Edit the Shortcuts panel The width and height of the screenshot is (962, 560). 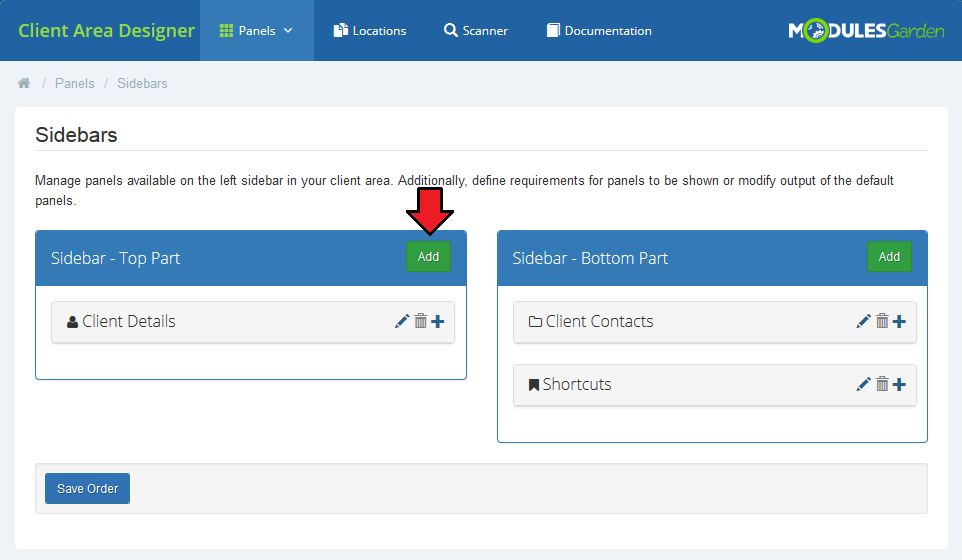coord(863,385)
